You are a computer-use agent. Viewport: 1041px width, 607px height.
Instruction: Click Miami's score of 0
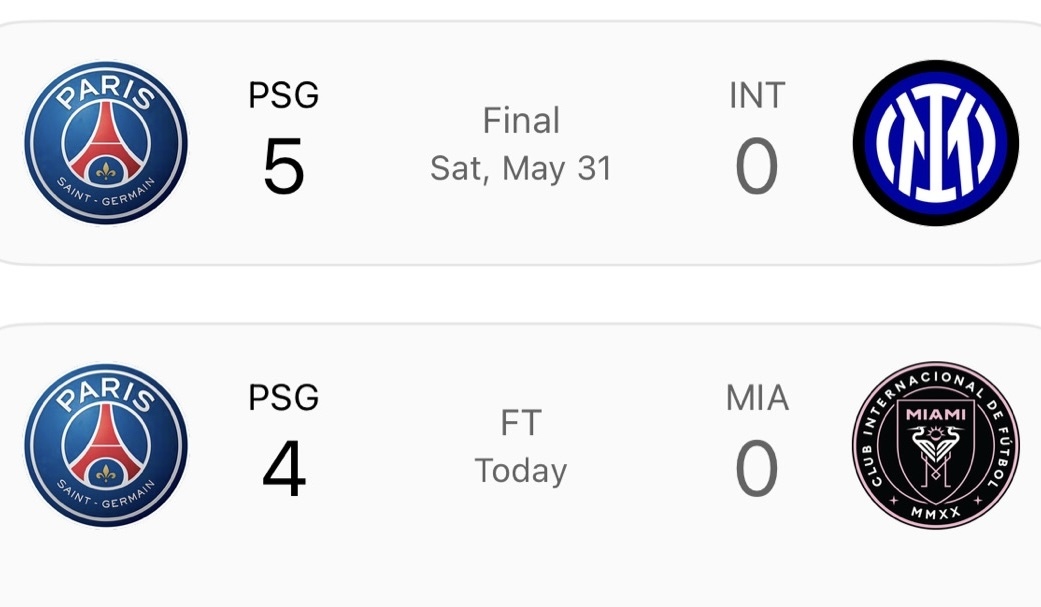click(756, 470)
